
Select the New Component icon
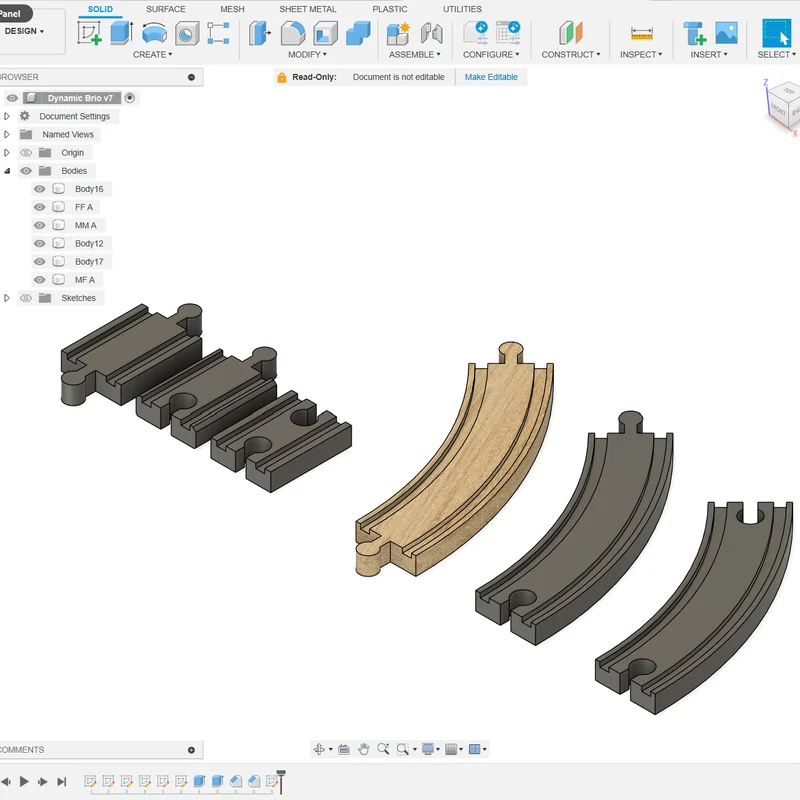pyautogui.click(x=398, y=33)
